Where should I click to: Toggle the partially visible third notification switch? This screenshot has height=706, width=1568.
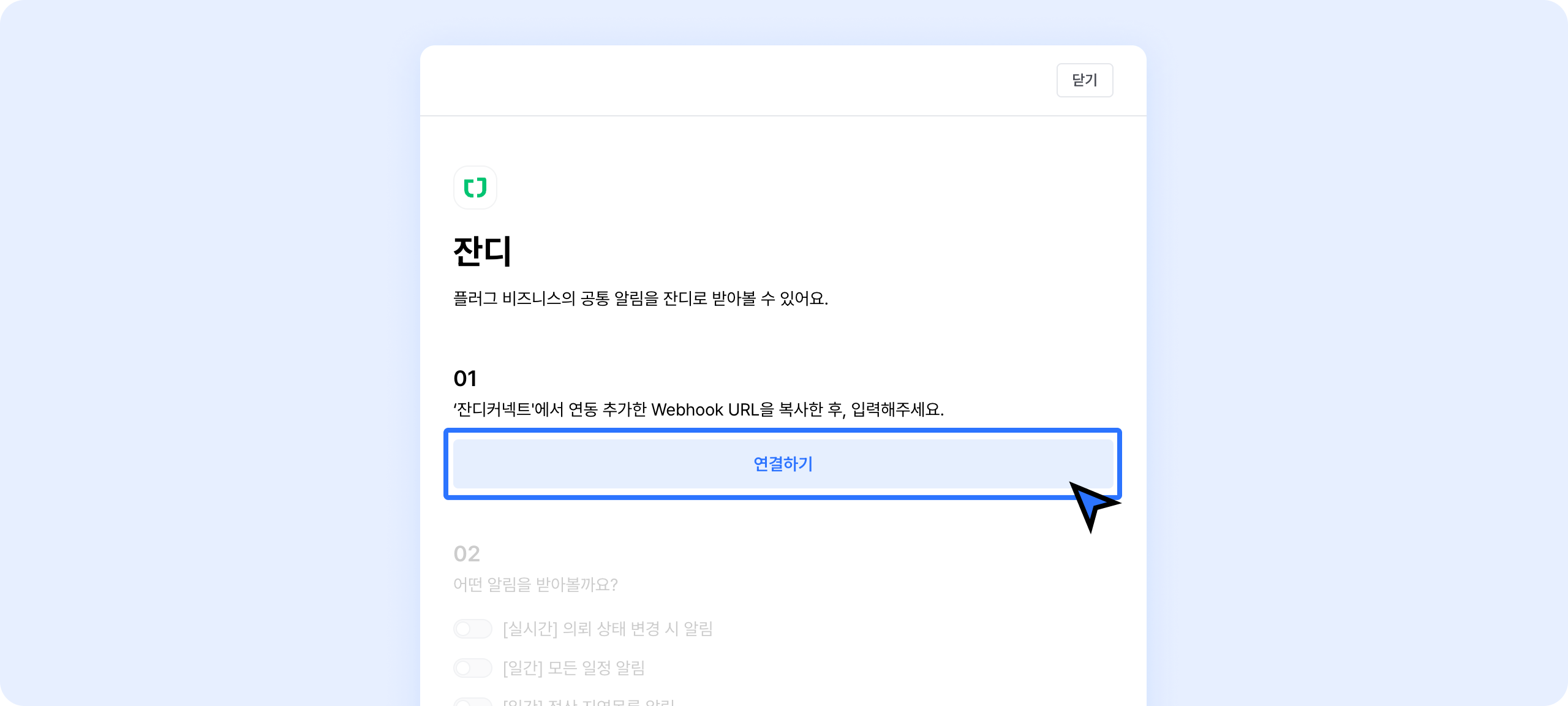[473, 702]
